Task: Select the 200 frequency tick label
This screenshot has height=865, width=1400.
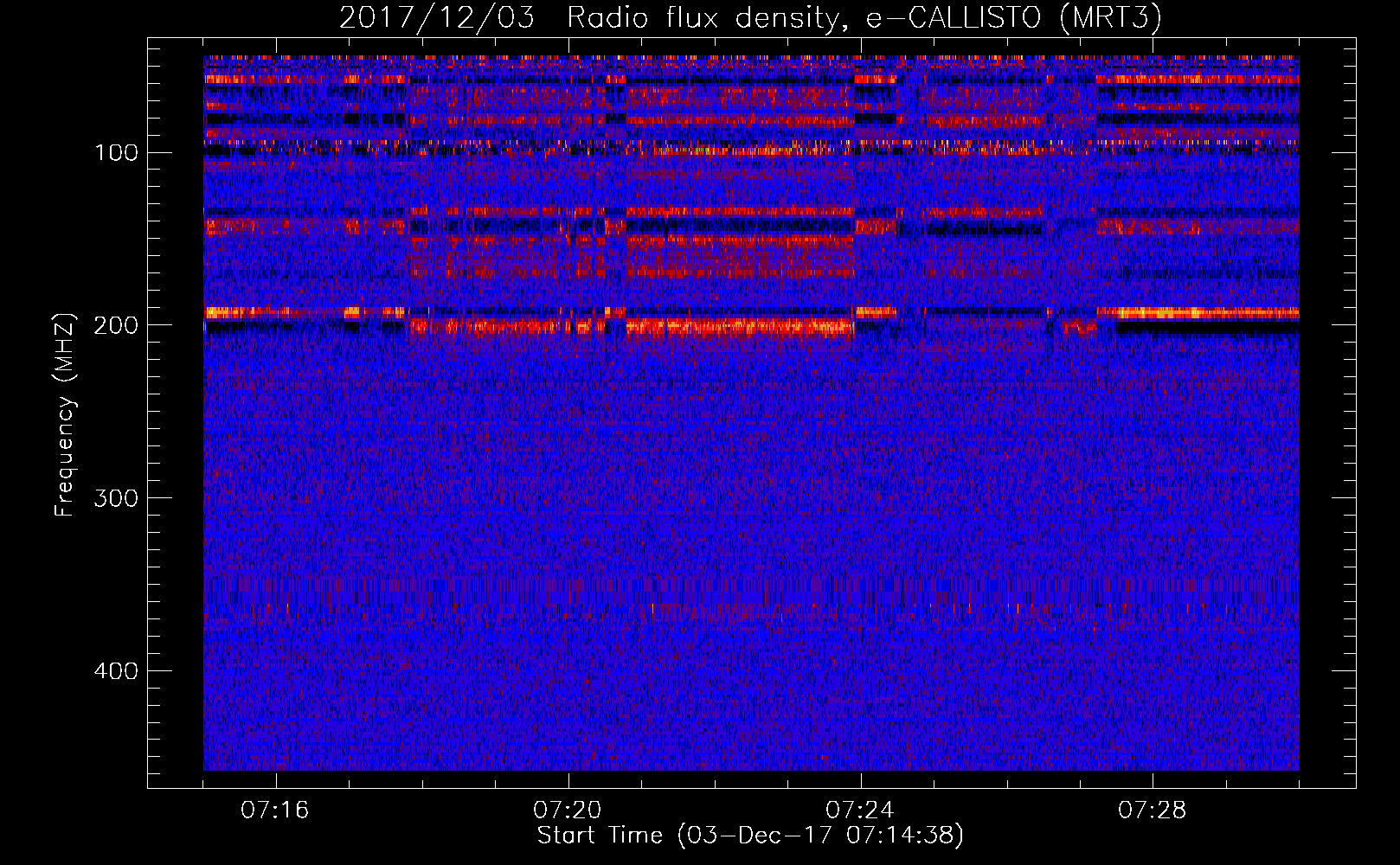Action: point(116,325)
